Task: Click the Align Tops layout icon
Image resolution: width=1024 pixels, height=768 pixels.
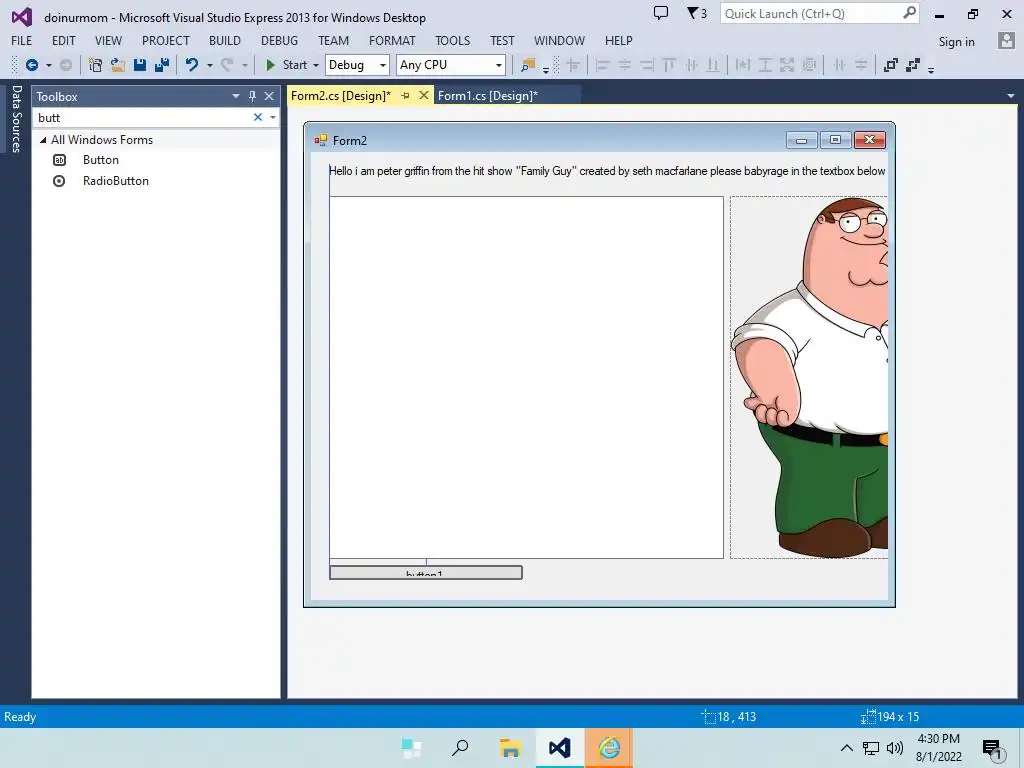Action: point(669,65)
